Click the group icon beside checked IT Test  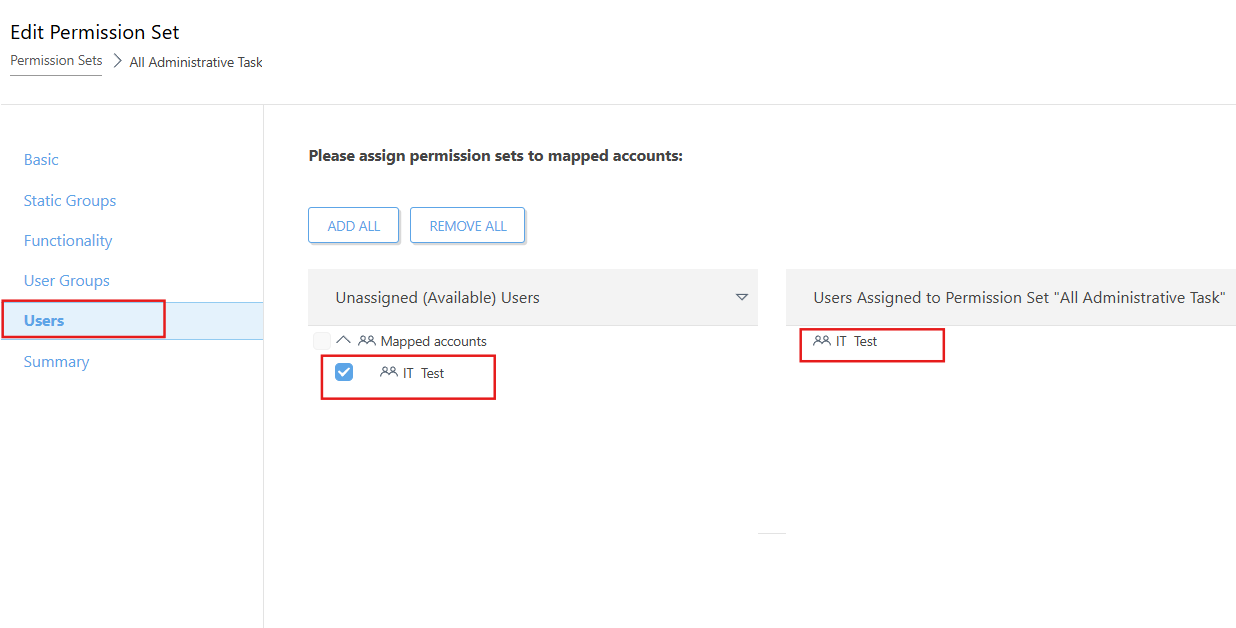[x=389, y=372]
